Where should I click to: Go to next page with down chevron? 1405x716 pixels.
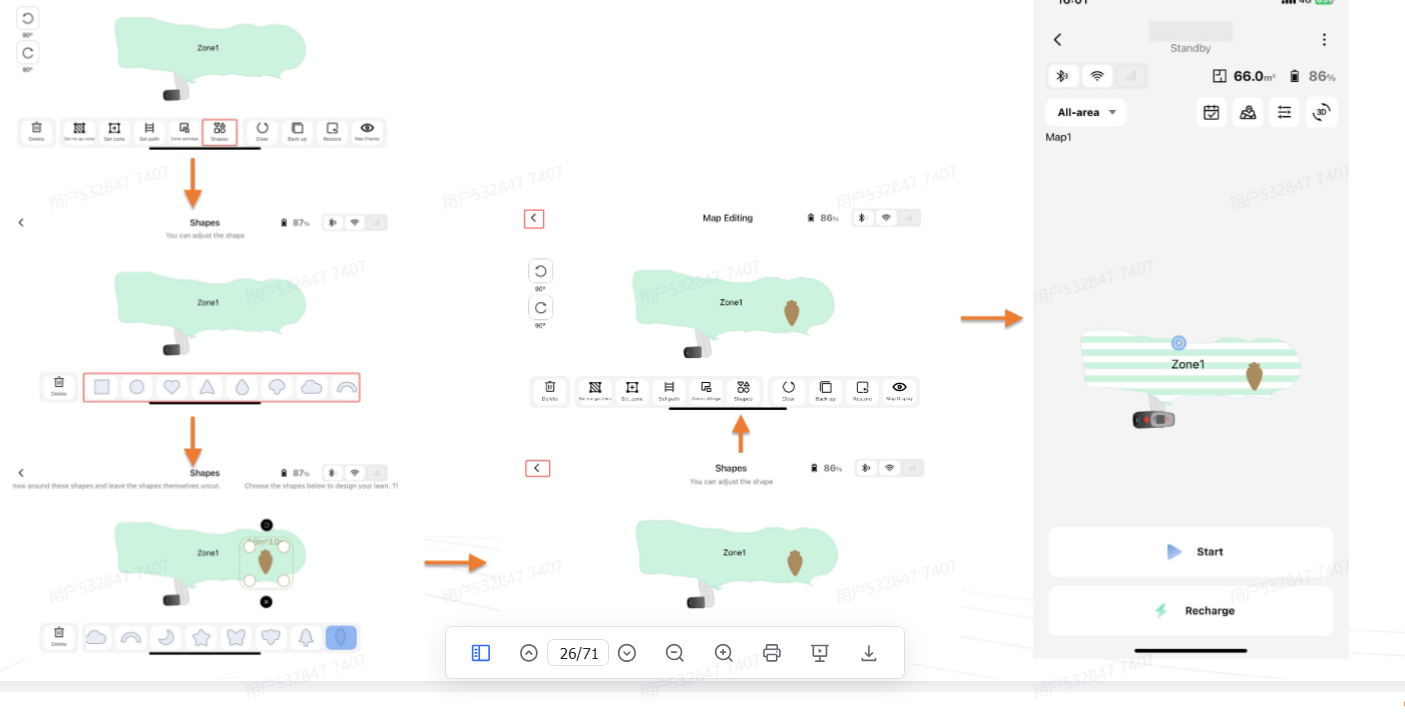627,653
